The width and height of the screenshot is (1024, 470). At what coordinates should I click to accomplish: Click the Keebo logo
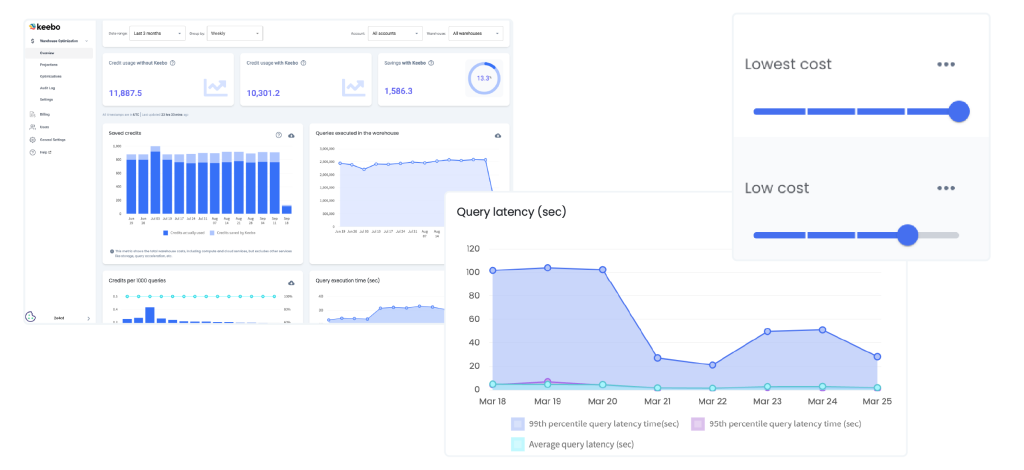pyautogui.click(x=45, y=27)
